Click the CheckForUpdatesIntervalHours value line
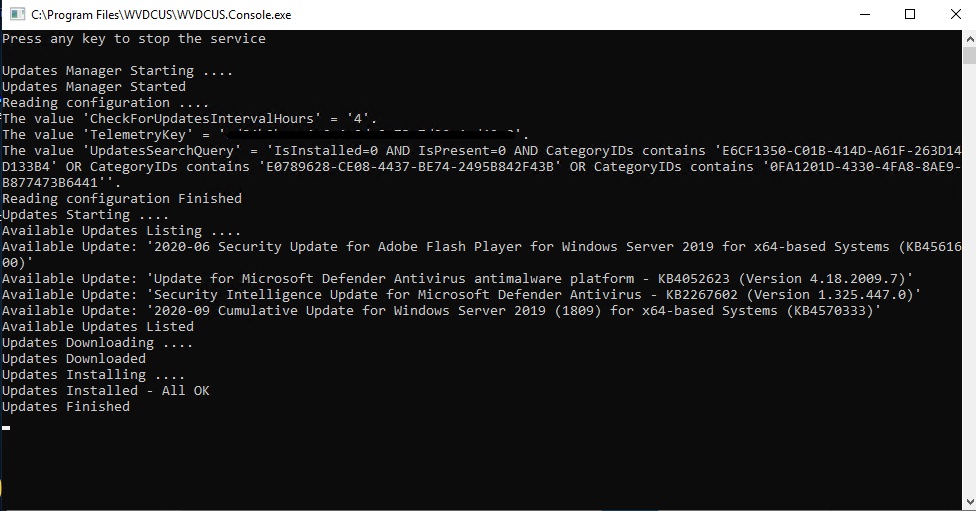The image size is (976, 511). (190, 119)
